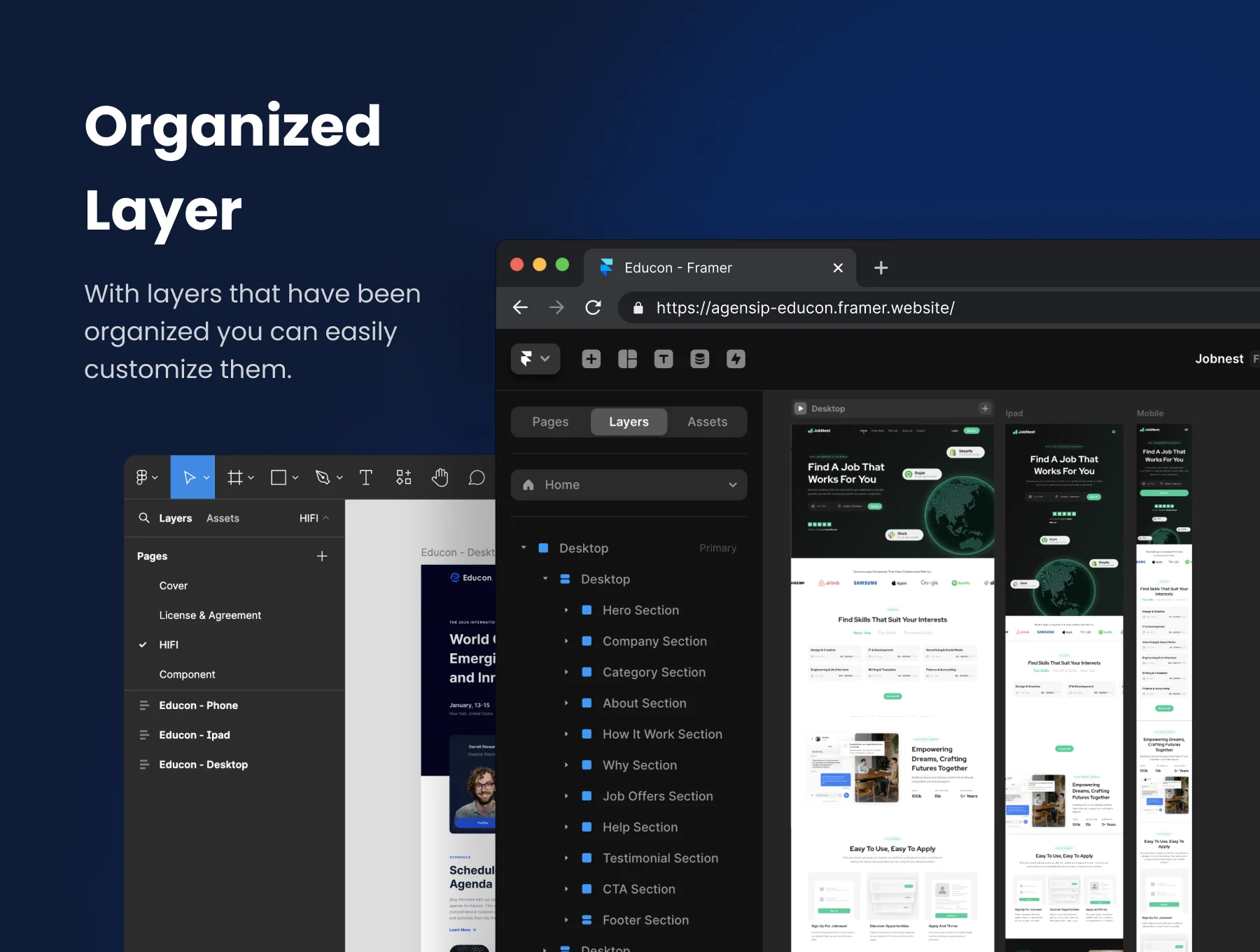Open a new browser tab
This screenshot has height=952, width=1260.
tap(881, 268)
